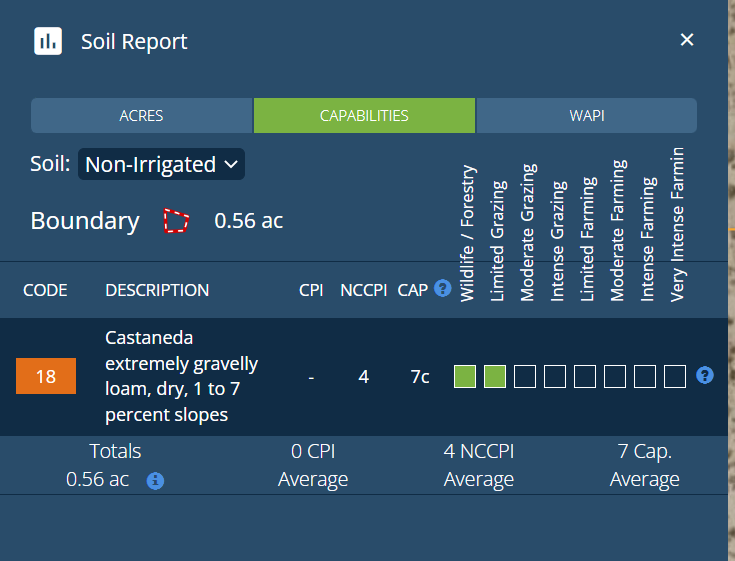Click the red boundary shape icon
Viewport: 735px width, 561px height.
[x=176, y=221]
